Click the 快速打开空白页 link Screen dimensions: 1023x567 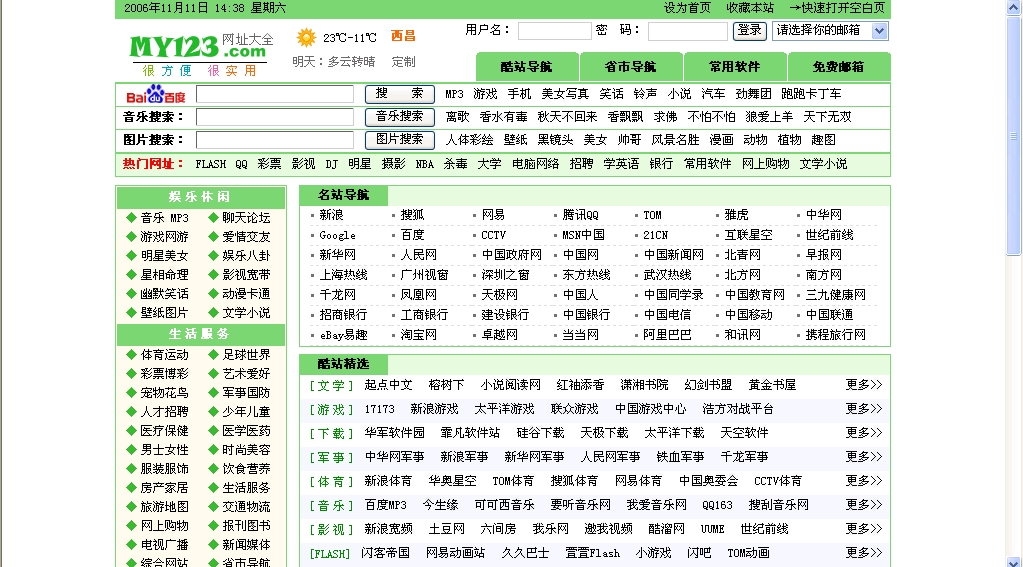click(837, 8)
